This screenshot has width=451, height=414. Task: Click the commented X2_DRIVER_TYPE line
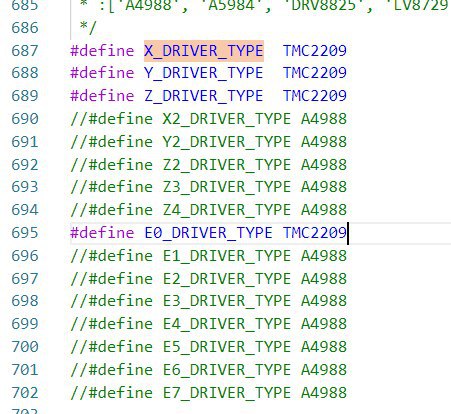click(x=209, y=119)
